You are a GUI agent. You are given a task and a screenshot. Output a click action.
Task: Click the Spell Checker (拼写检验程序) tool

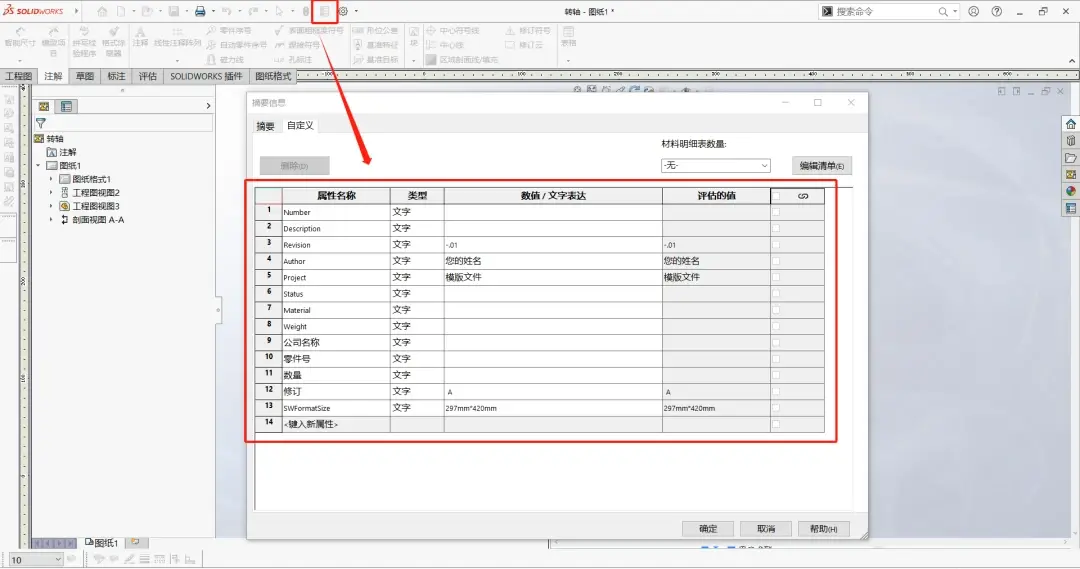tap(84, 42)
